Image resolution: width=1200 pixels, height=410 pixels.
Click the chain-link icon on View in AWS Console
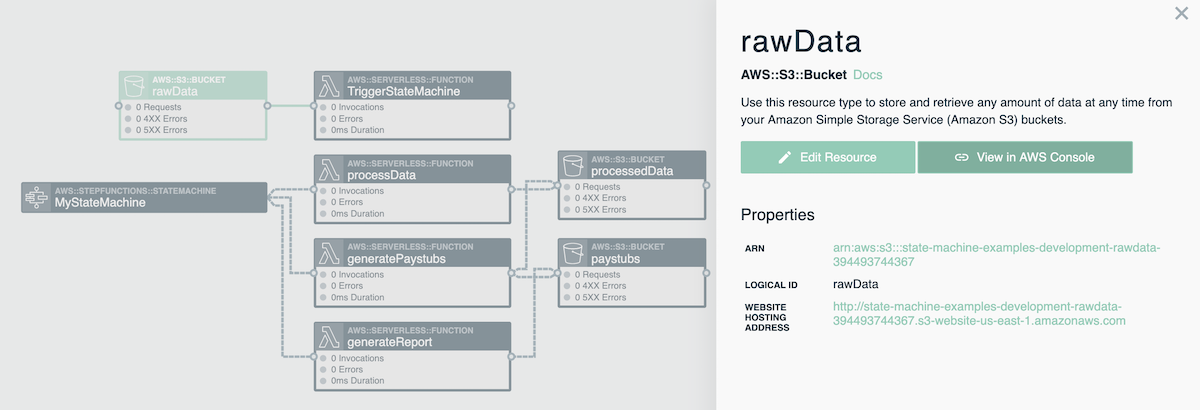[962, 157]
